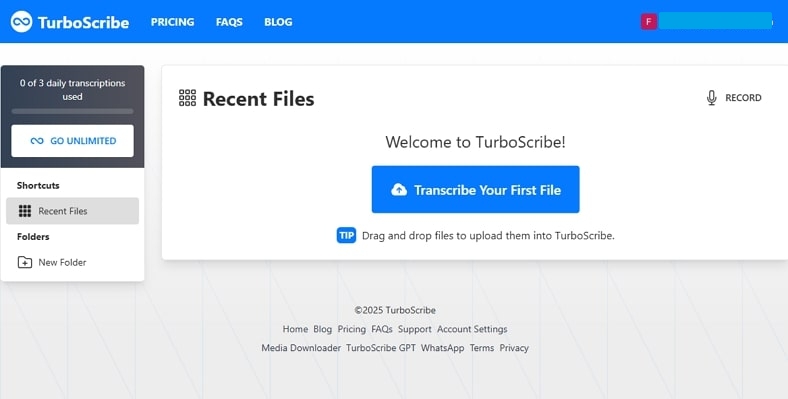
Task: Open the Blog footer link
Action: tap(323, 329)
